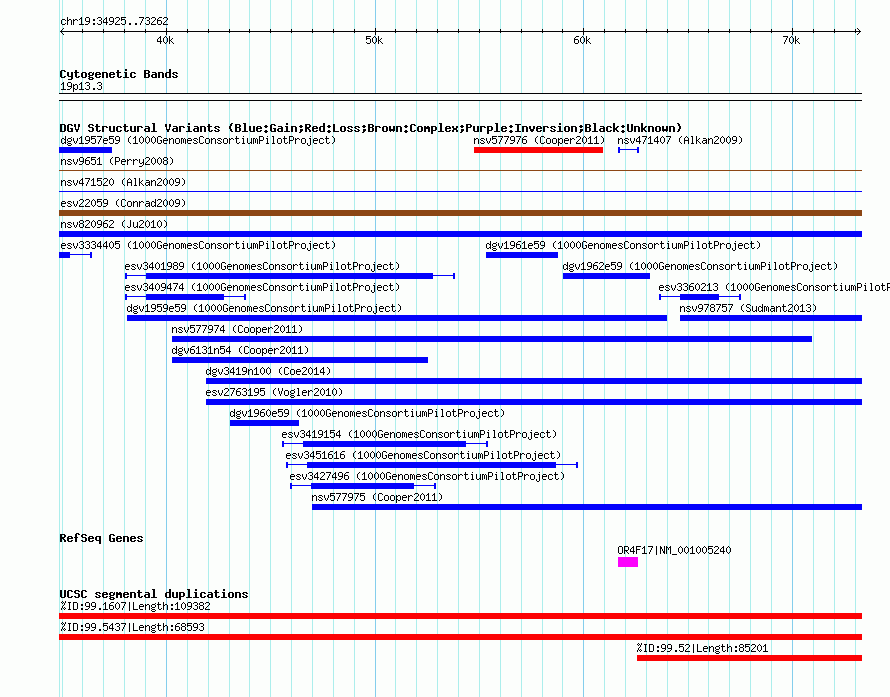The image size is (890, 697).
Task: Select the brown esv22059 complex bar
Action: (x=460, y=213)
